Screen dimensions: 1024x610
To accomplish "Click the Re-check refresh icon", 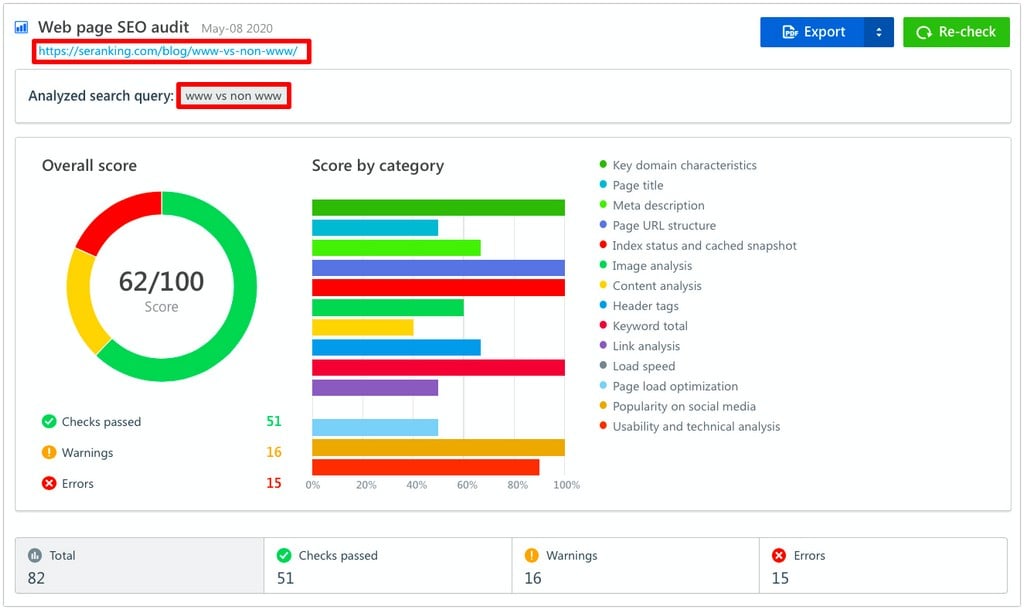I will point(925,31).
